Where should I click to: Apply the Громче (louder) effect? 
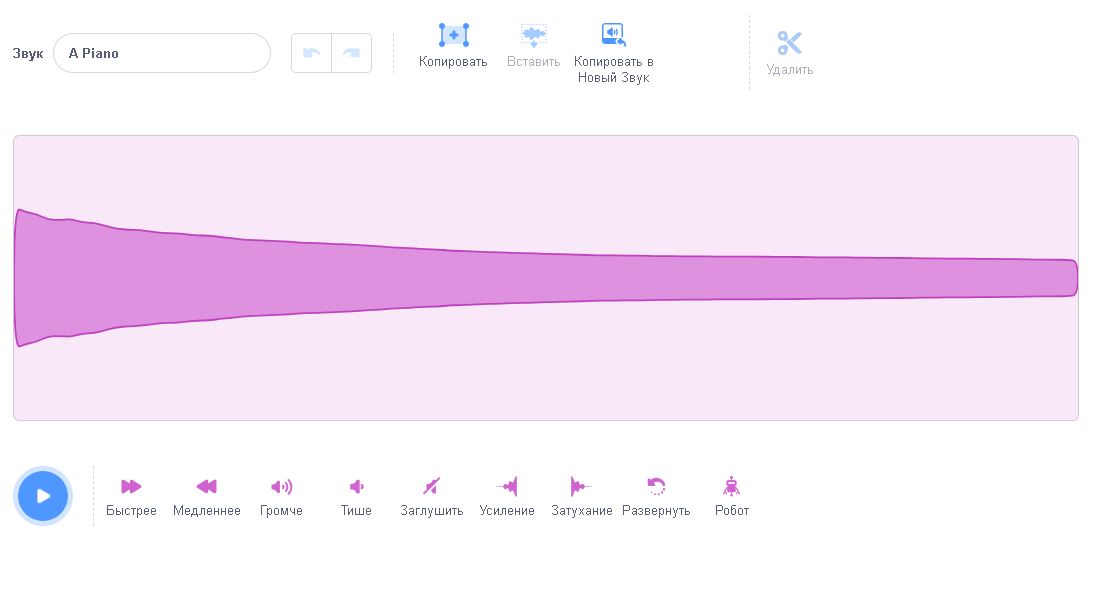[281, 487]
